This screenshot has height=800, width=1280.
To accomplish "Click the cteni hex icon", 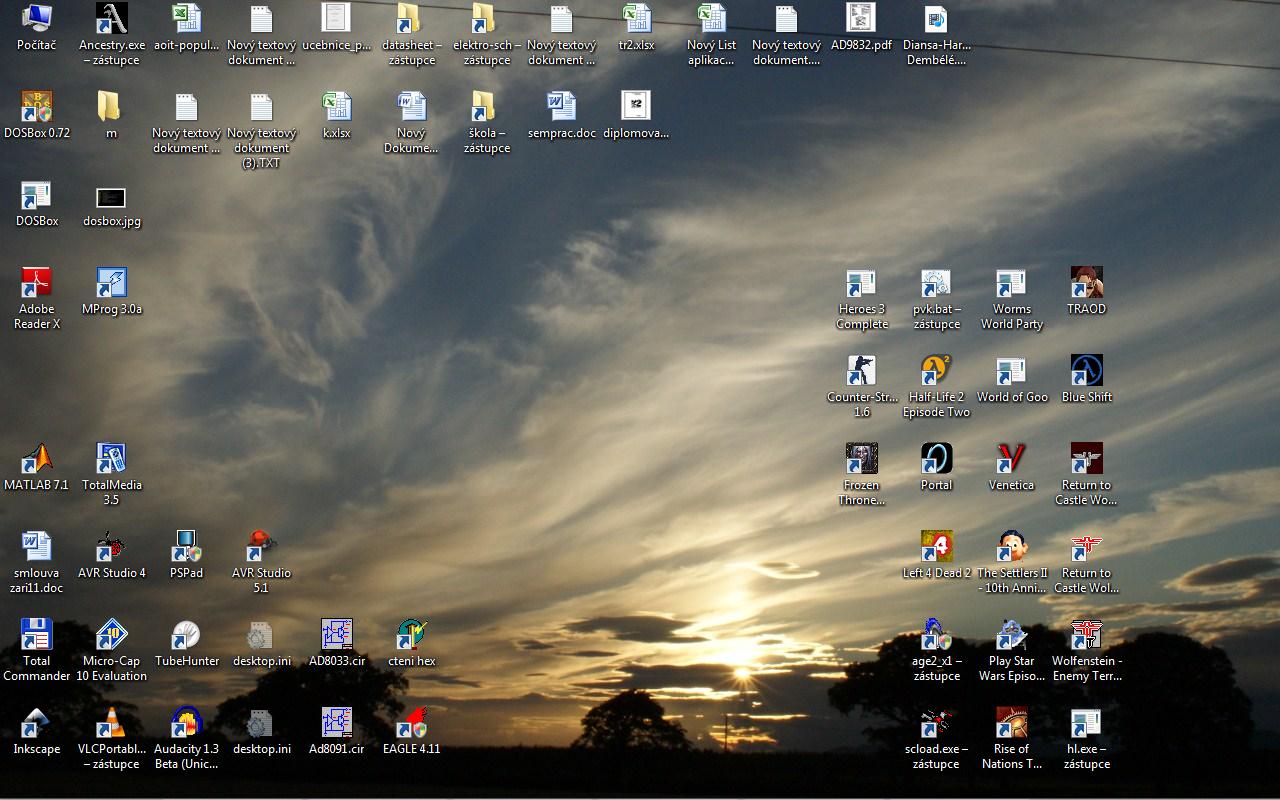I will coord(411,635).
